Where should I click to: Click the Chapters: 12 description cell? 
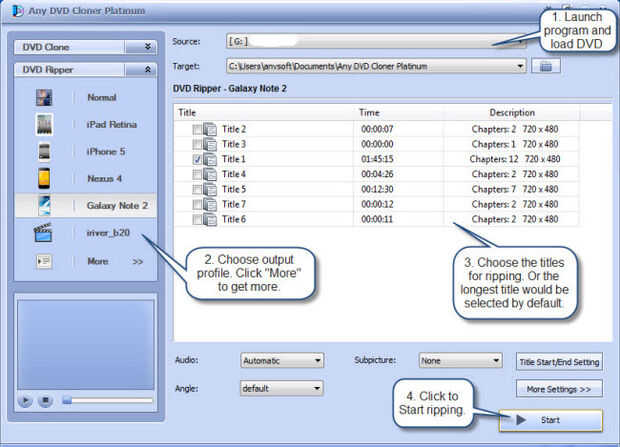(x=514, y=159)
